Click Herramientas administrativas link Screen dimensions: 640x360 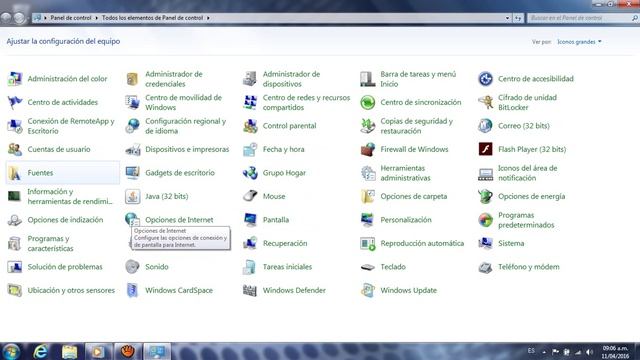click(405, 173)
